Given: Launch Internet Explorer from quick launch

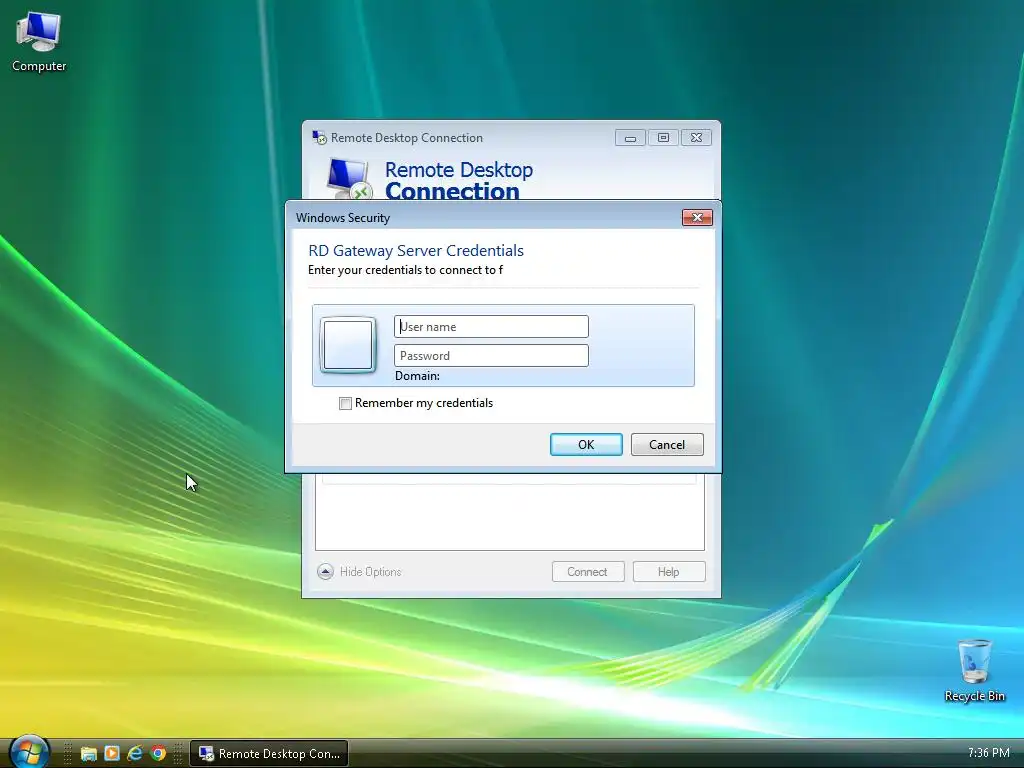Looking at the screenshot, I should point(135,754).
